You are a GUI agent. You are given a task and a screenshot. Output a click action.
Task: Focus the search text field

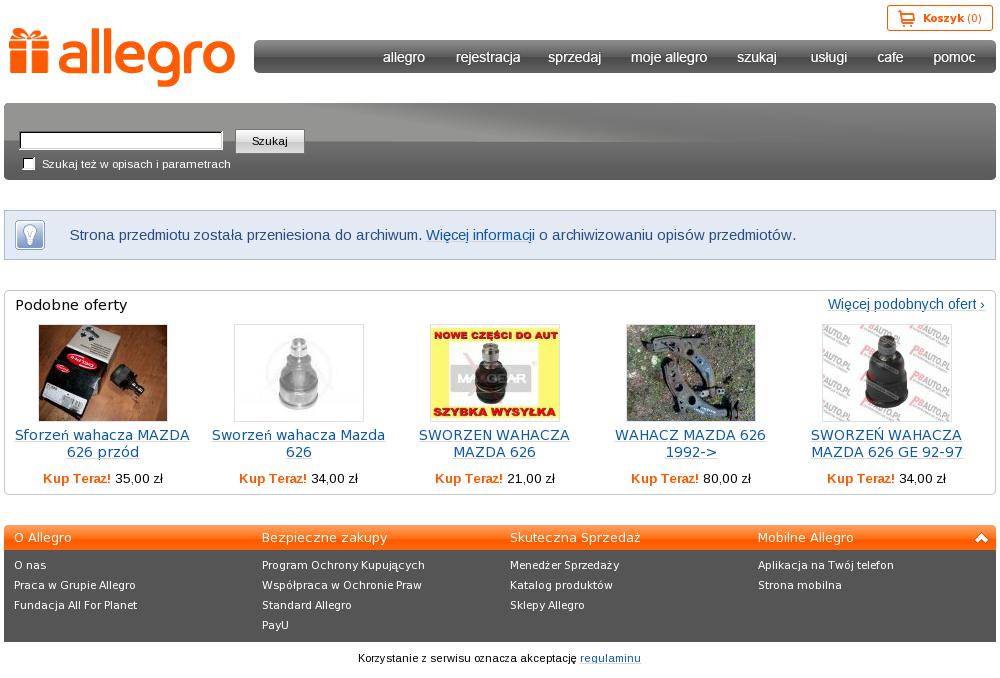(121, 140)
